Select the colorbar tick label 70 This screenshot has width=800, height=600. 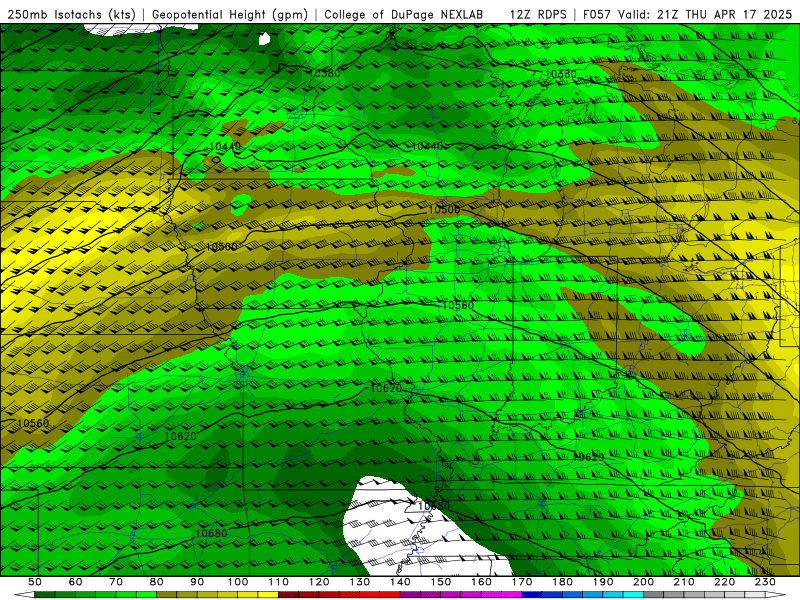[116, 582]
